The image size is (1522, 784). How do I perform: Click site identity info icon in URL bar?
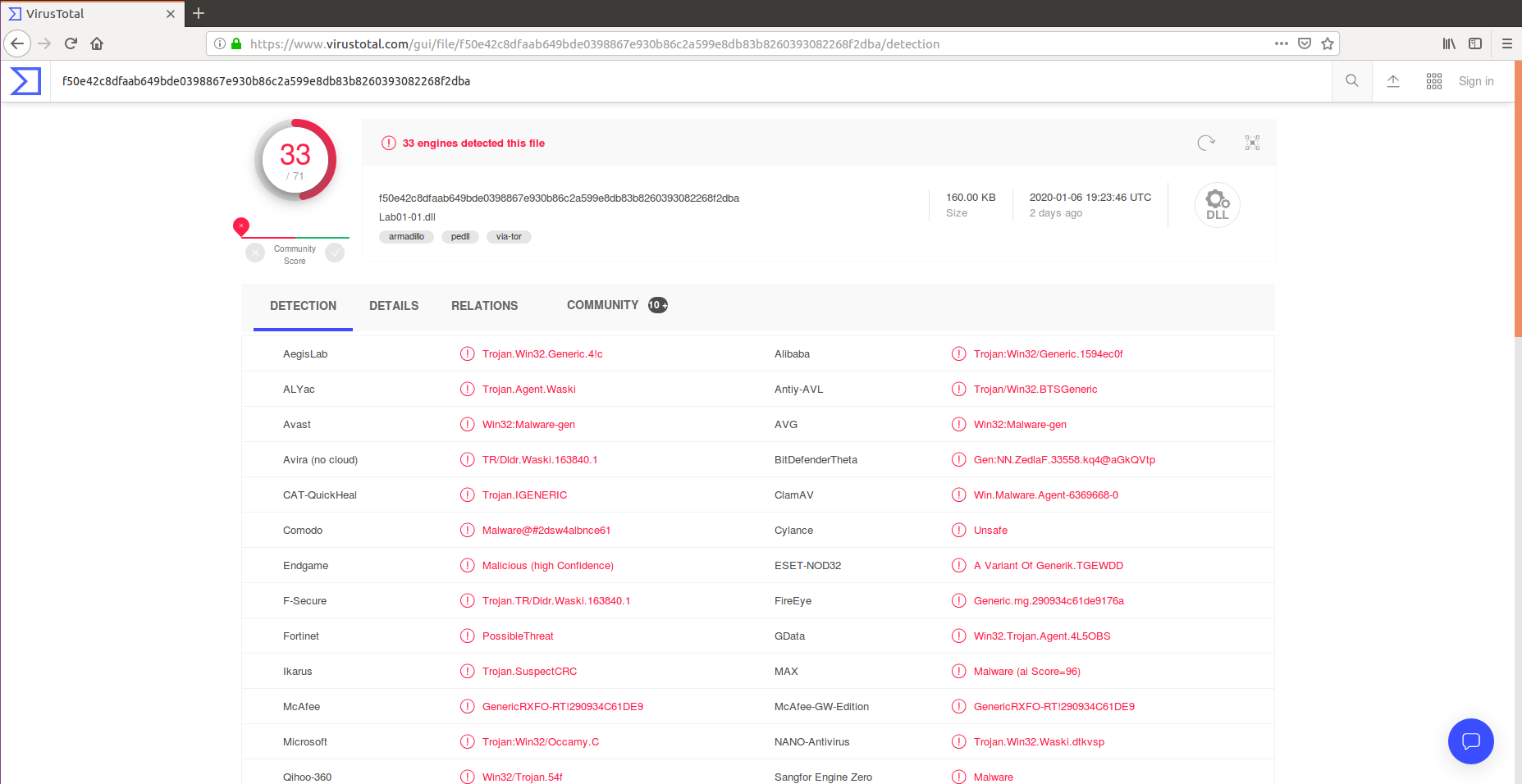click(220, 43)
